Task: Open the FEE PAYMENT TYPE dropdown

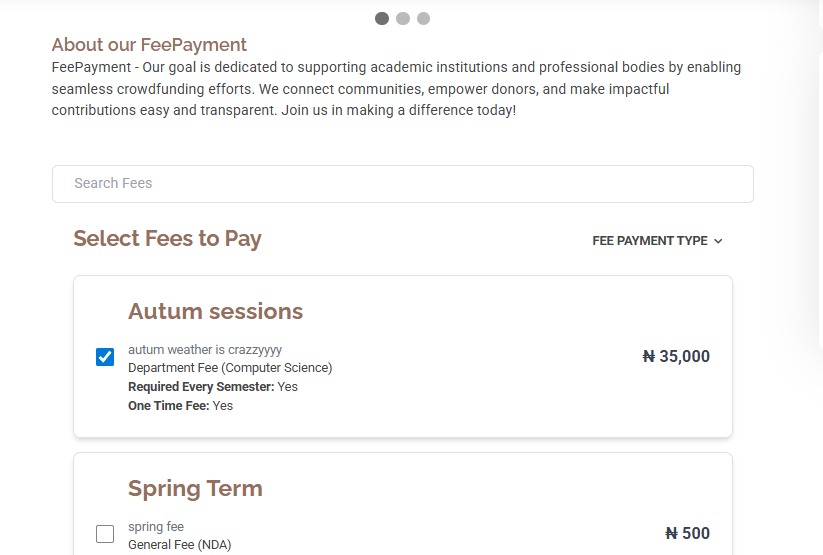Action: 650,241
